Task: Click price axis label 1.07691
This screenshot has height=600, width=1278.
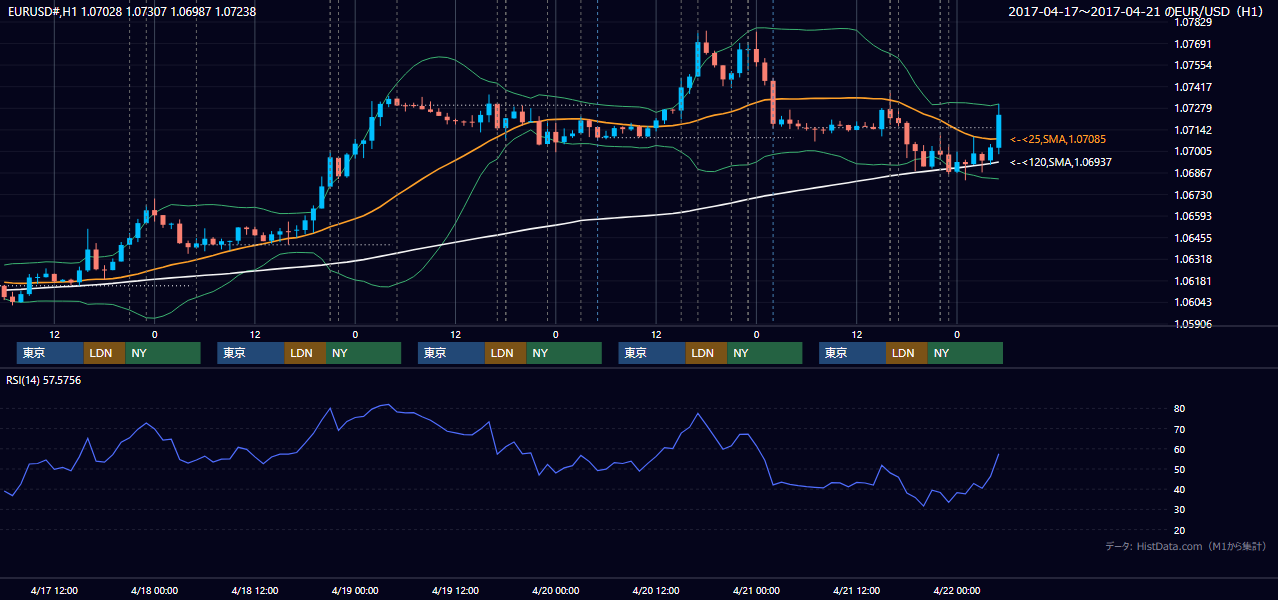Action: (x=1192, y=44)
